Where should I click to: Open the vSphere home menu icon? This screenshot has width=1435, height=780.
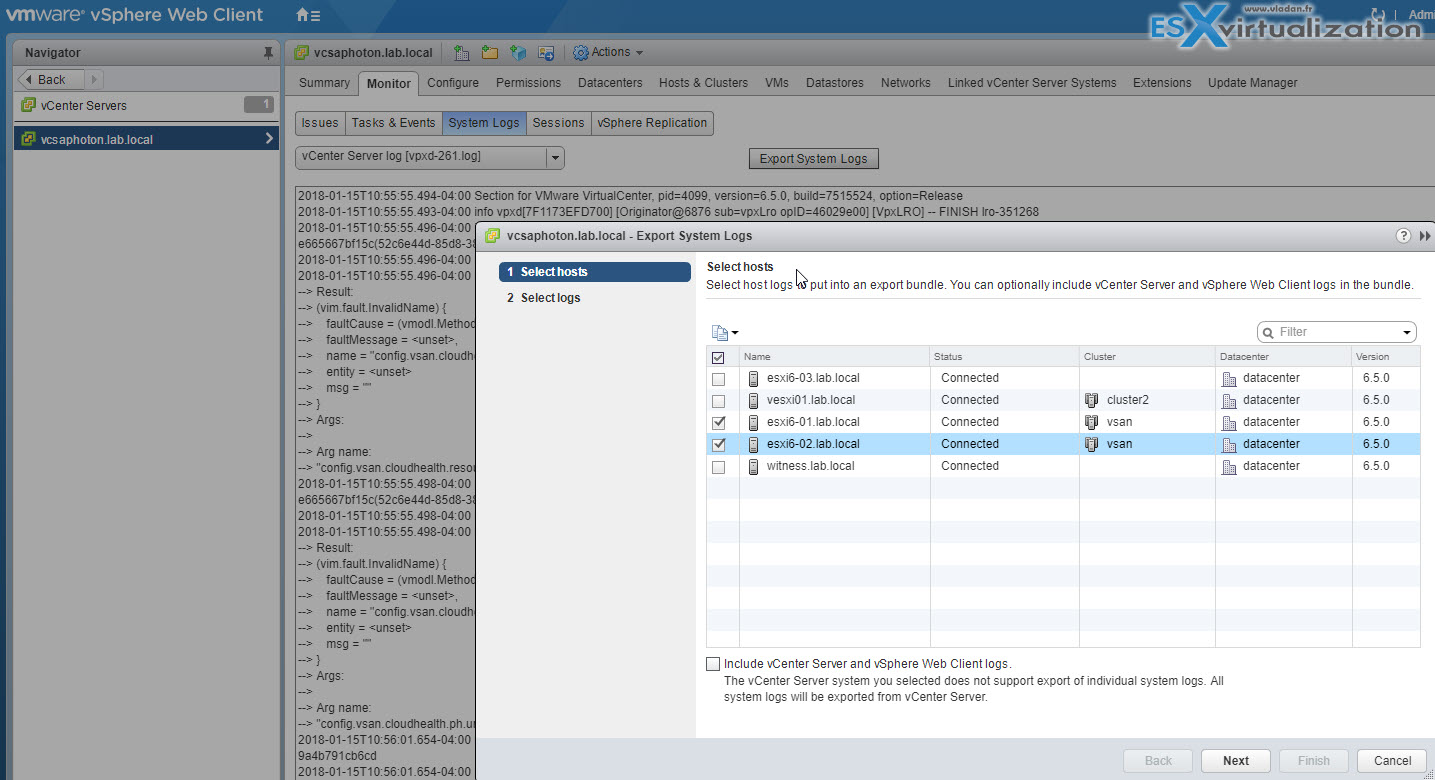point(308,15)
